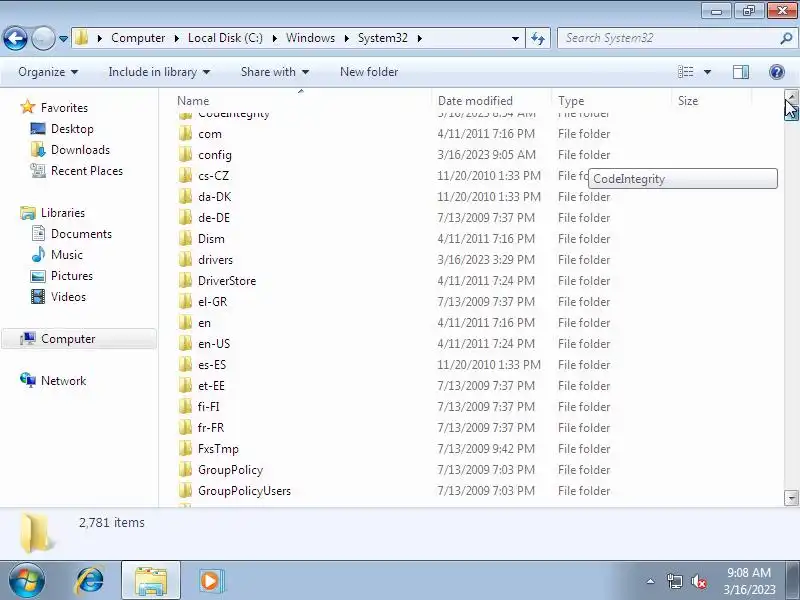Image resolution: width=800 pixels, height=600 pixels.
Task: Click the New folder button
Action: point(369,72)
